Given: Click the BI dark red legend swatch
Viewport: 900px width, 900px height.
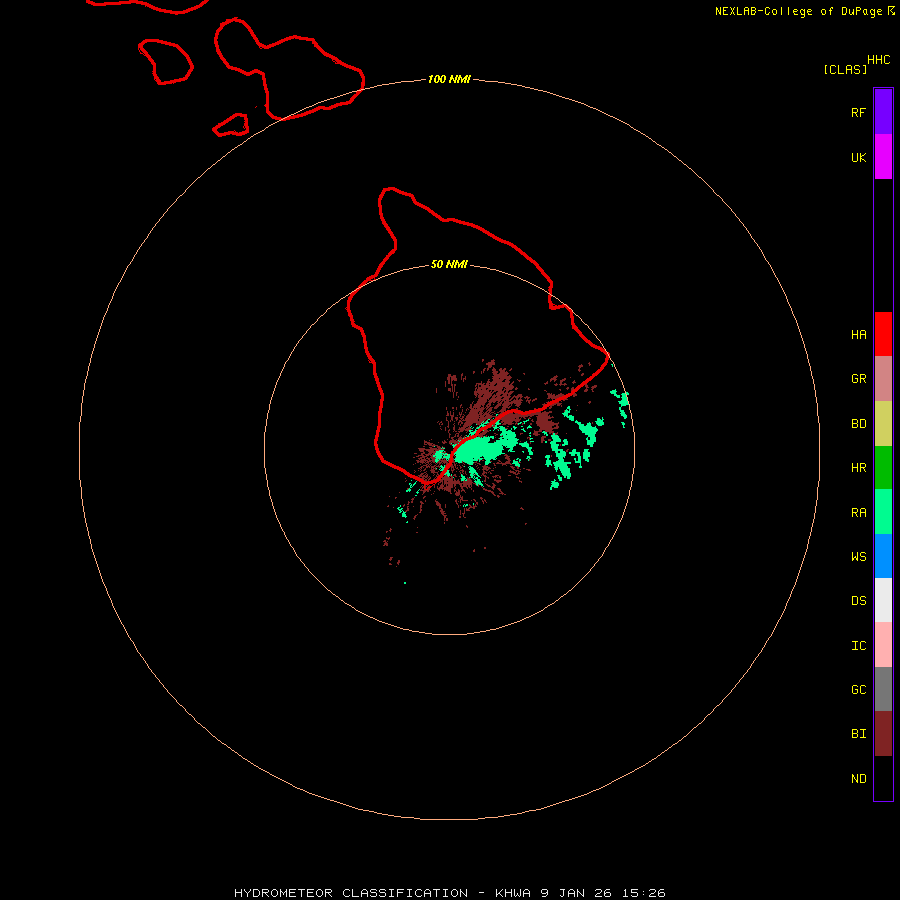Looking at the screenshot, I should [883, 734].
